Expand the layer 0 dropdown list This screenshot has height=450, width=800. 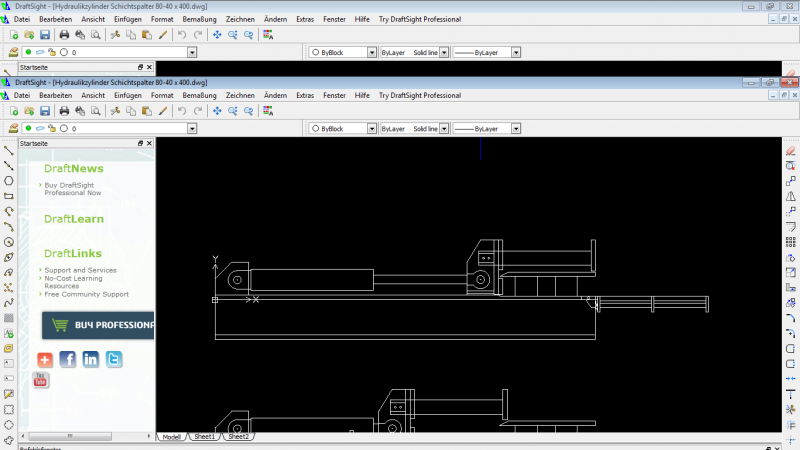(191, 129)
